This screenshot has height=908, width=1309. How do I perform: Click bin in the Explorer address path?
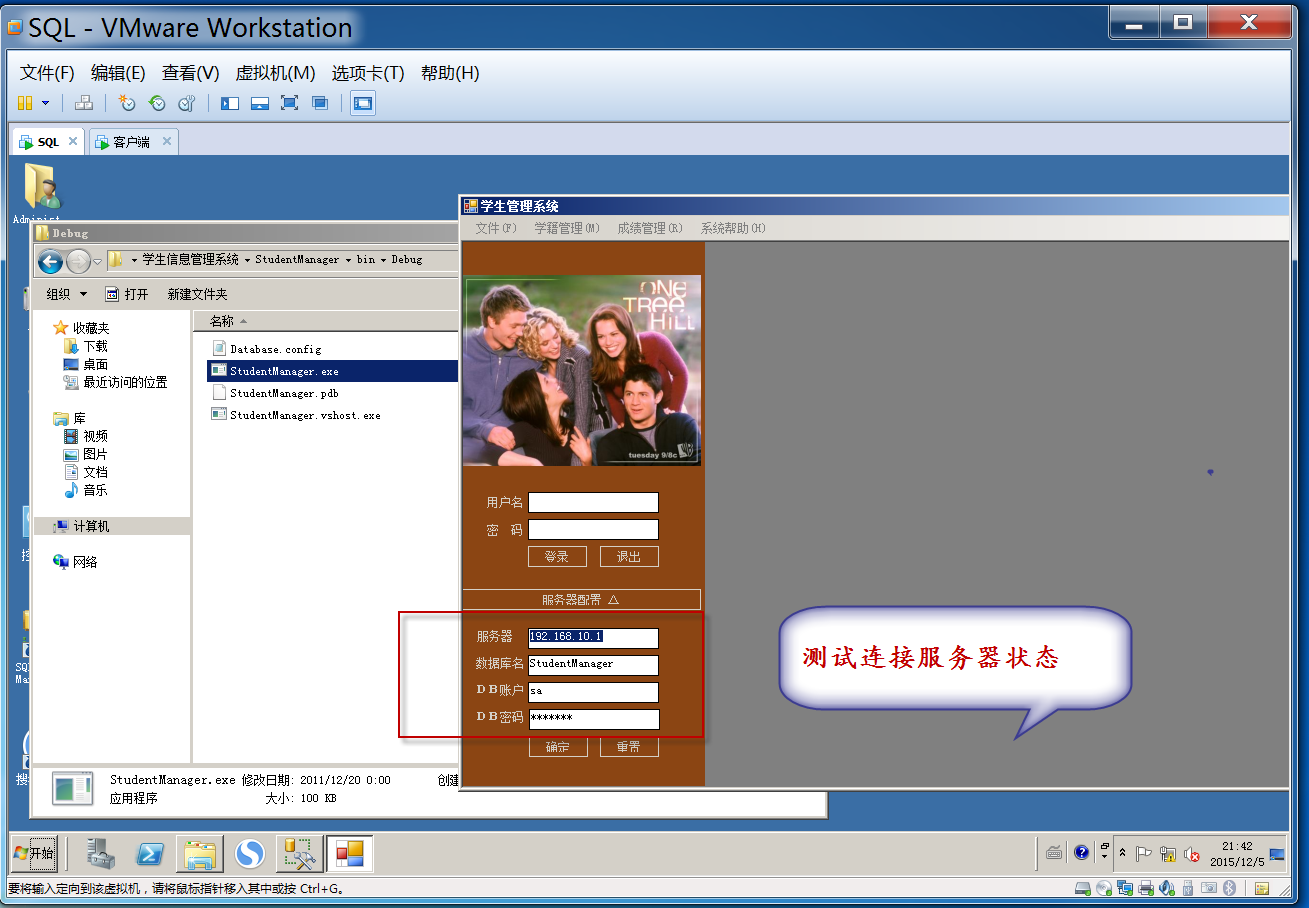pos(366,259)
